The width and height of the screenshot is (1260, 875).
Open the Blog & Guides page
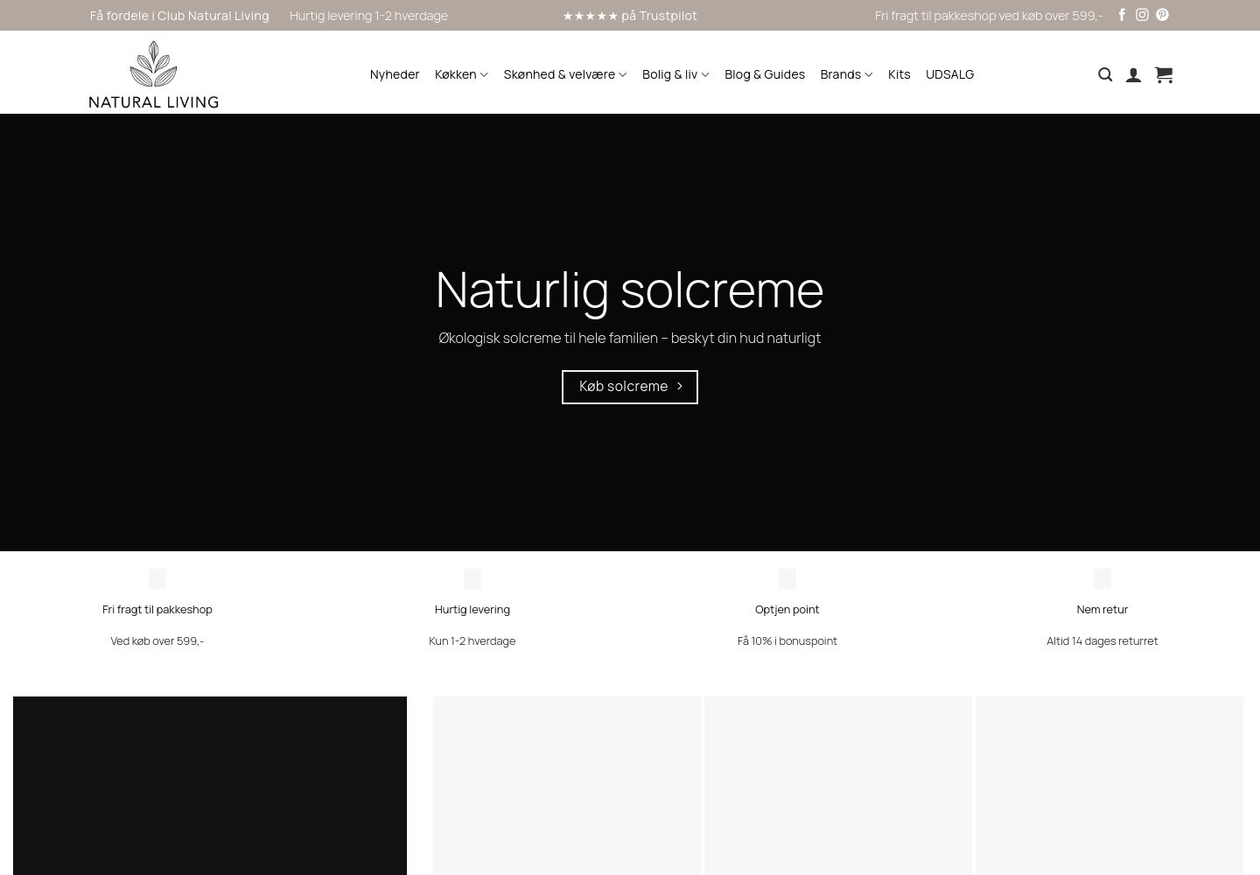tap(764, 74)
